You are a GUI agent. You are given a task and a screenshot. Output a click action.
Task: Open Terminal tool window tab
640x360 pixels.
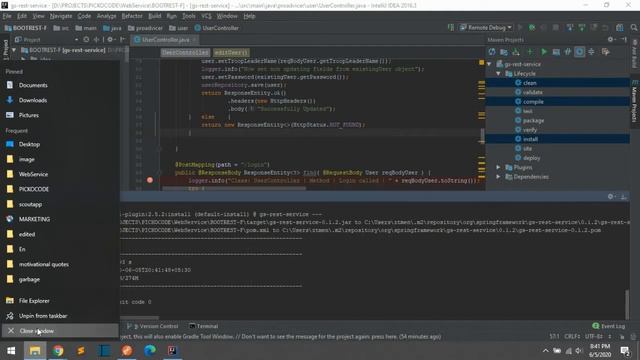point(204,326)
